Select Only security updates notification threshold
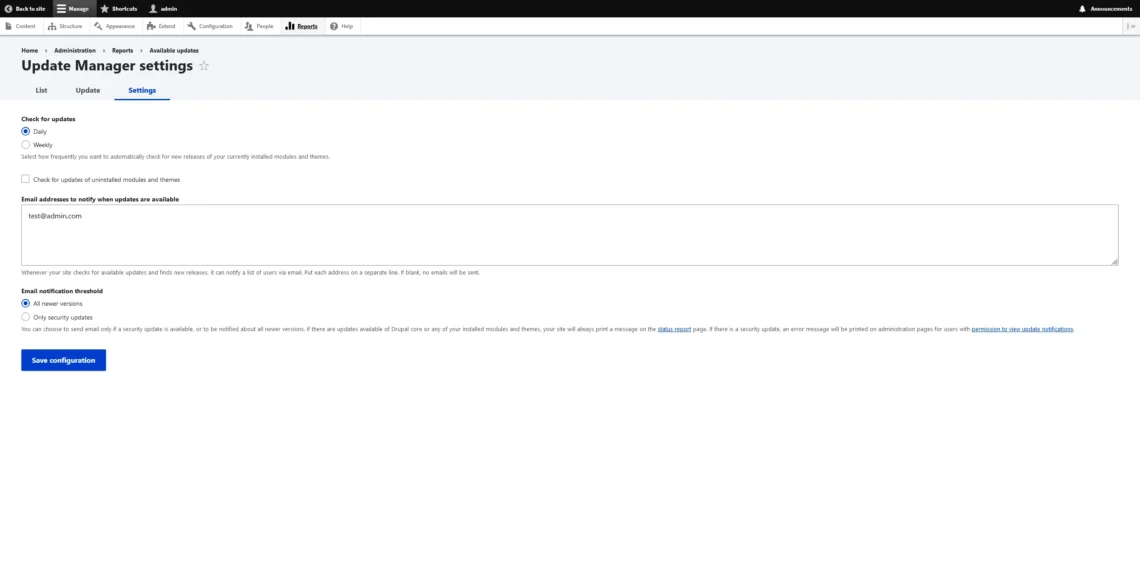1140x578 pixels. click(x=25, y=317)
